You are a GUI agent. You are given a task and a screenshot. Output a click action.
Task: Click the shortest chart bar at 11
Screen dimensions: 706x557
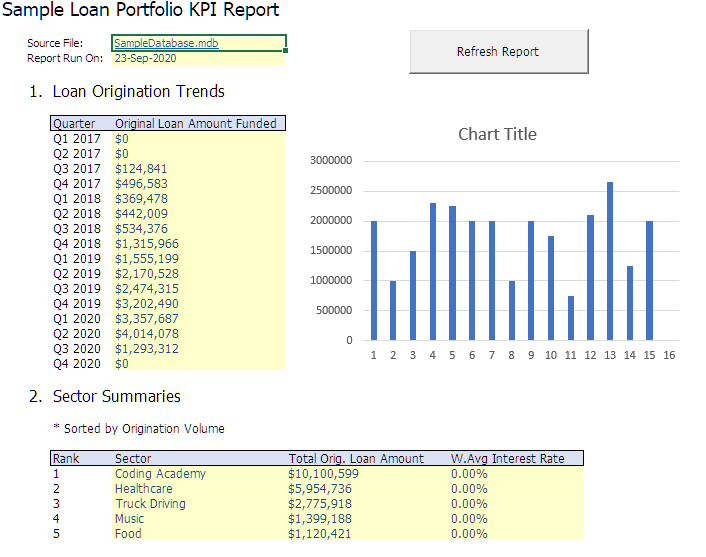(571, 318)
